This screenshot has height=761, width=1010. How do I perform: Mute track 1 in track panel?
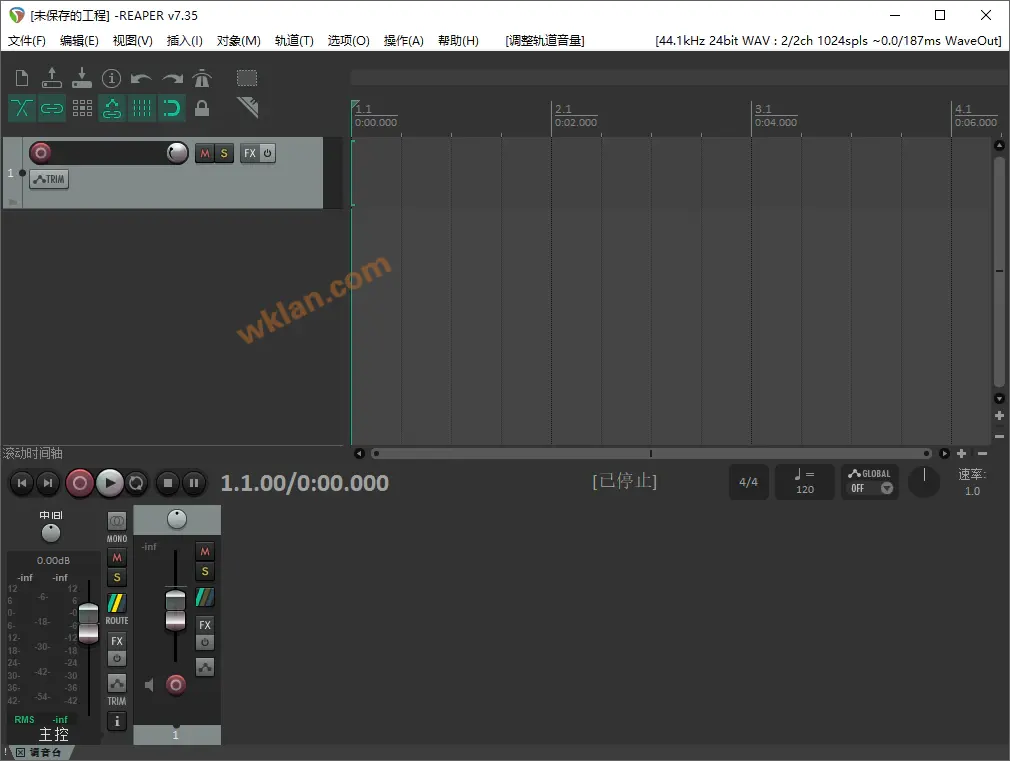[x=205, y=153]
